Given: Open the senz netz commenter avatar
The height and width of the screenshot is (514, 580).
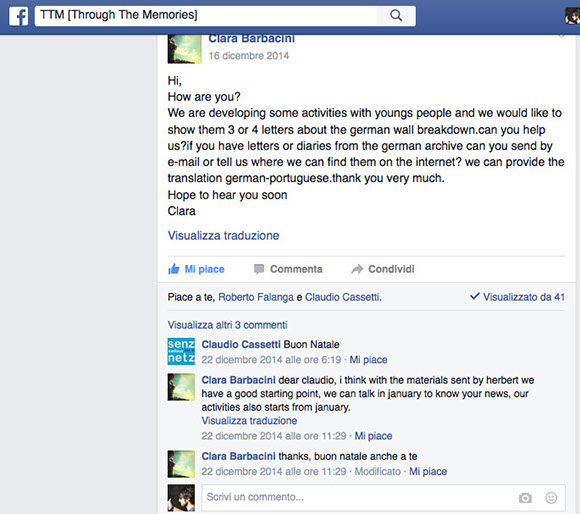Looking at the screenshot, I should point(181,351).
